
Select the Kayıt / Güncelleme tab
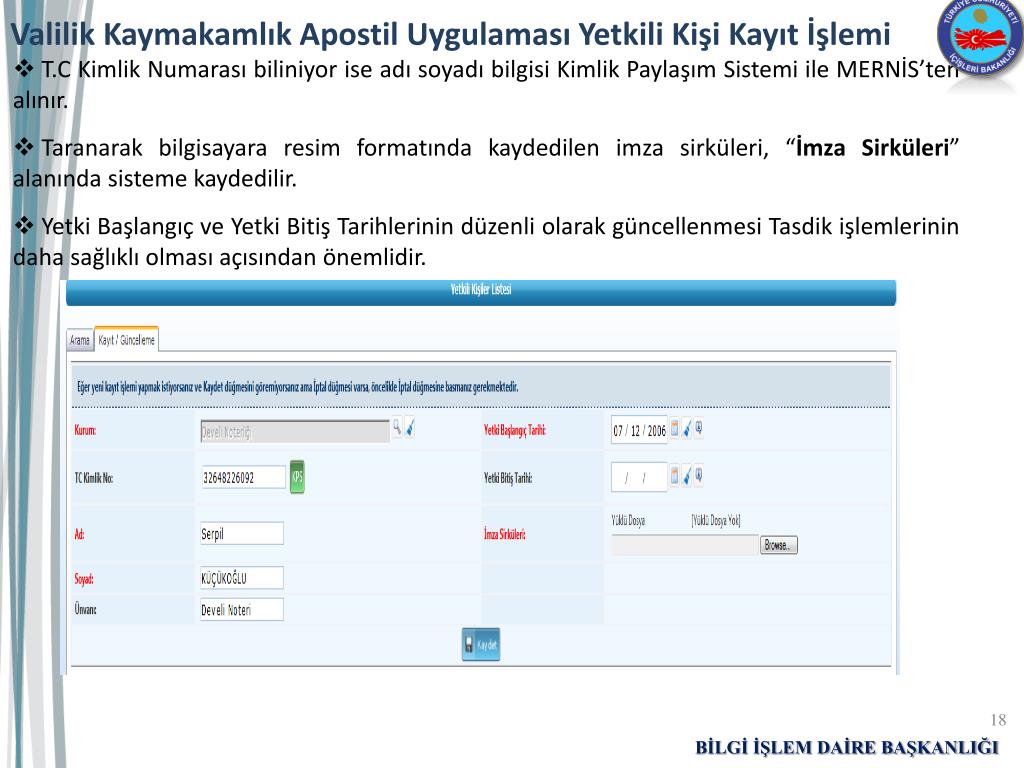click(127, 340)
